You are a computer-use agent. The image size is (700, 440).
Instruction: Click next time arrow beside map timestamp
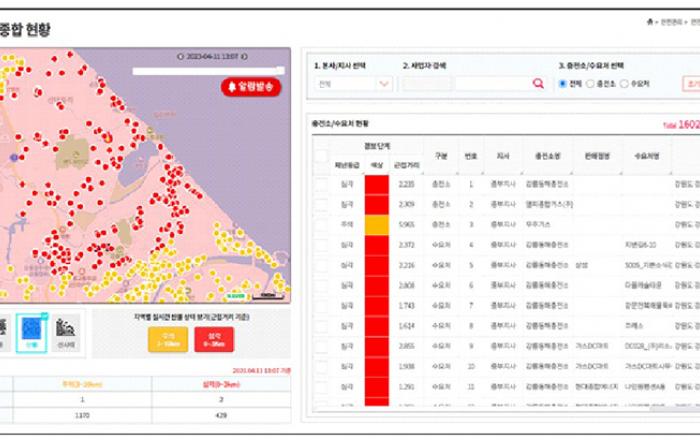(x=246, y=57)
